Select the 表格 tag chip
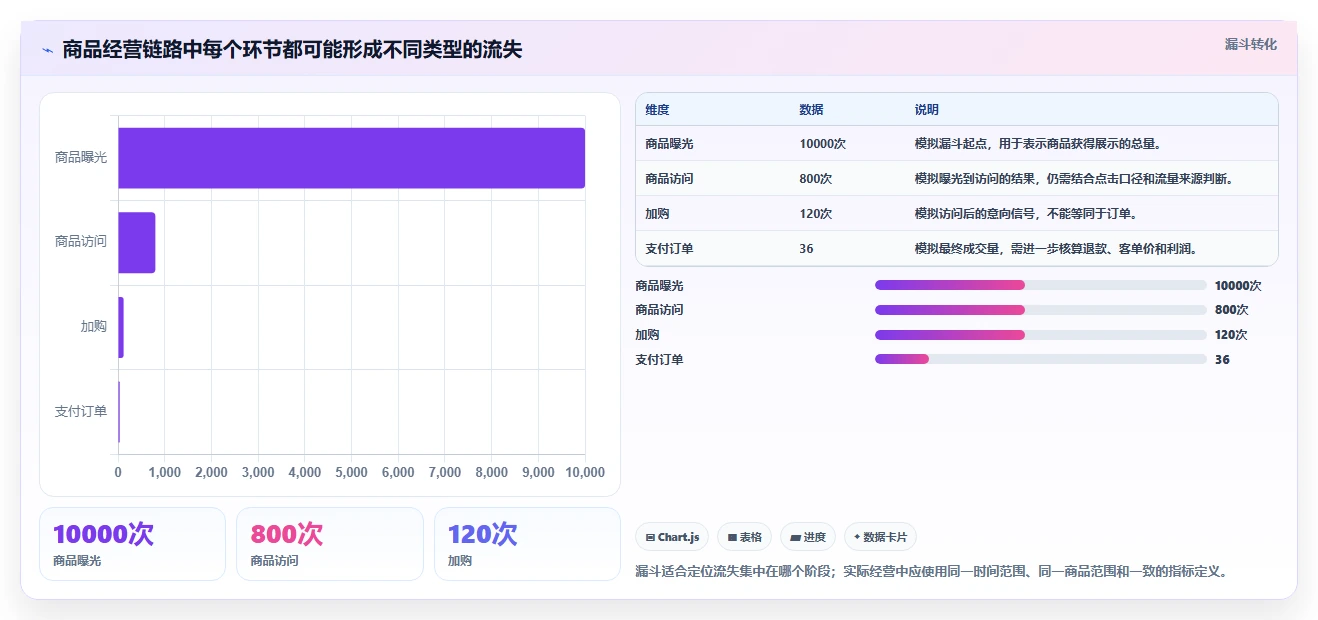 click(x=745, y=537)
